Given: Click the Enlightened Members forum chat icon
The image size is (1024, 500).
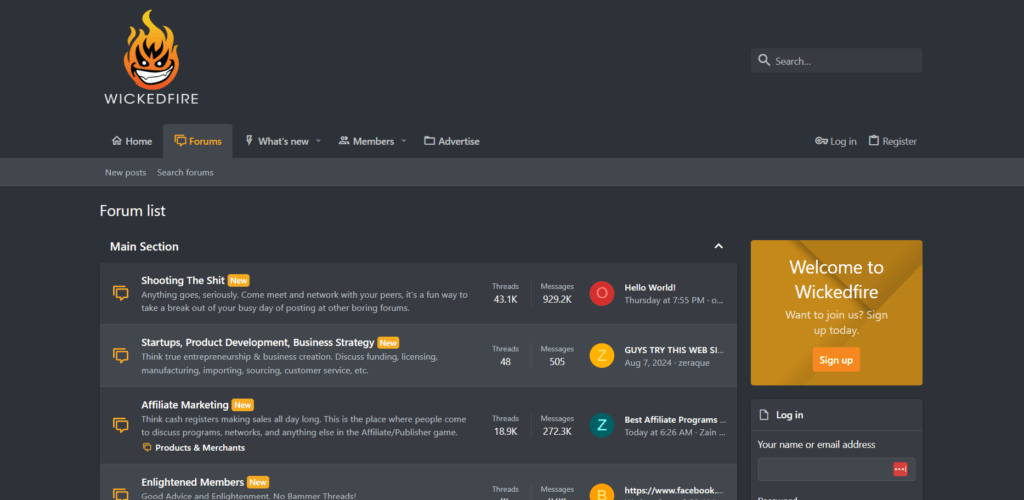Looking at the screenshot, I should [121, 494].
